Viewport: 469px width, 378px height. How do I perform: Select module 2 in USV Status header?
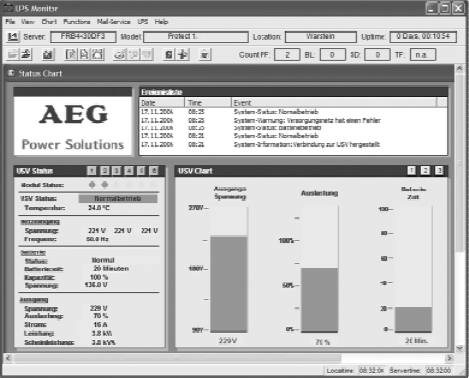[104, 171]
